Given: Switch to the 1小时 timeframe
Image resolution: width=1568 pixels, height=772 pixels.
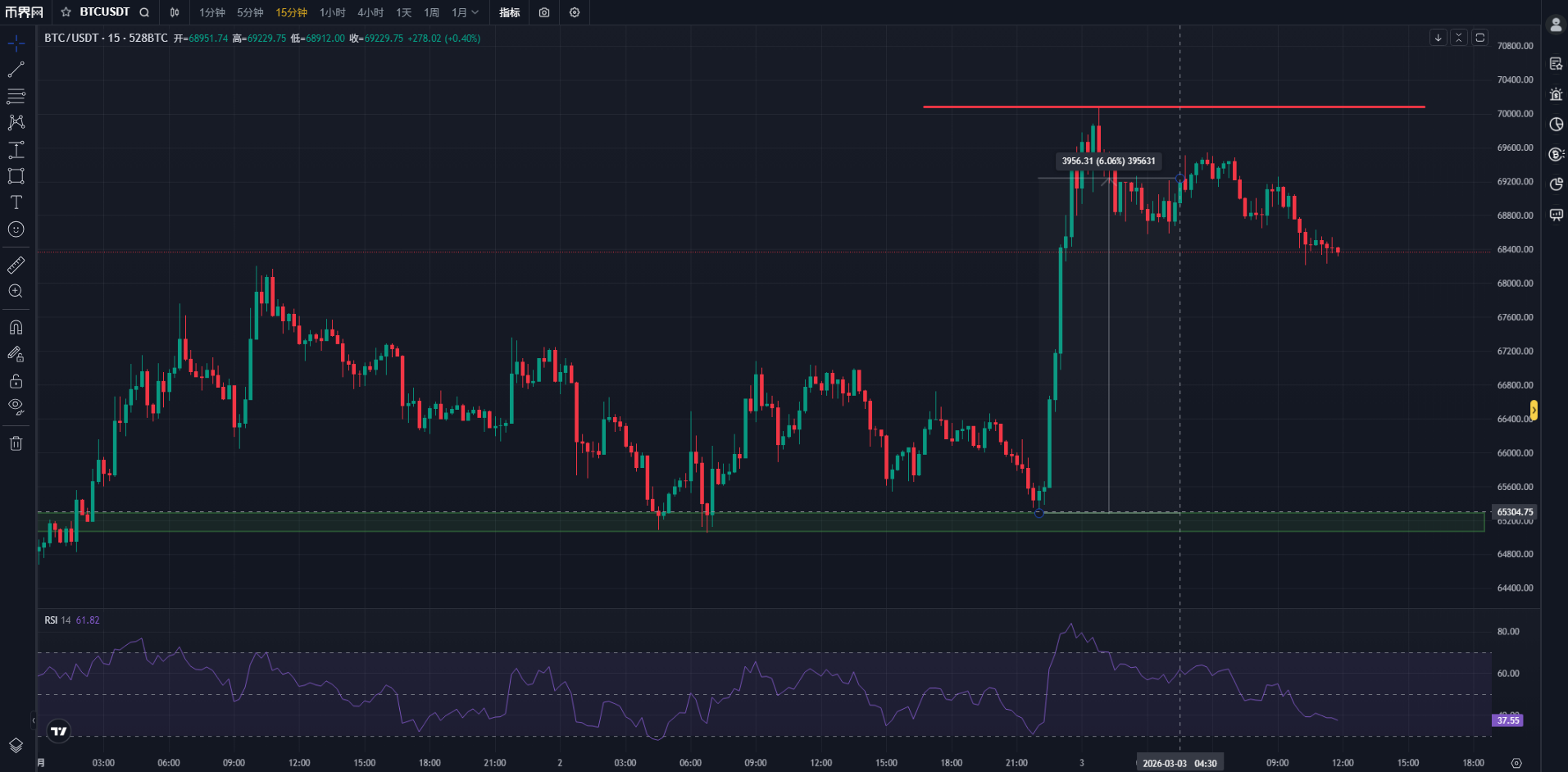Looking at the screenshot, I should pyautogui.click(x=332, y=12).
